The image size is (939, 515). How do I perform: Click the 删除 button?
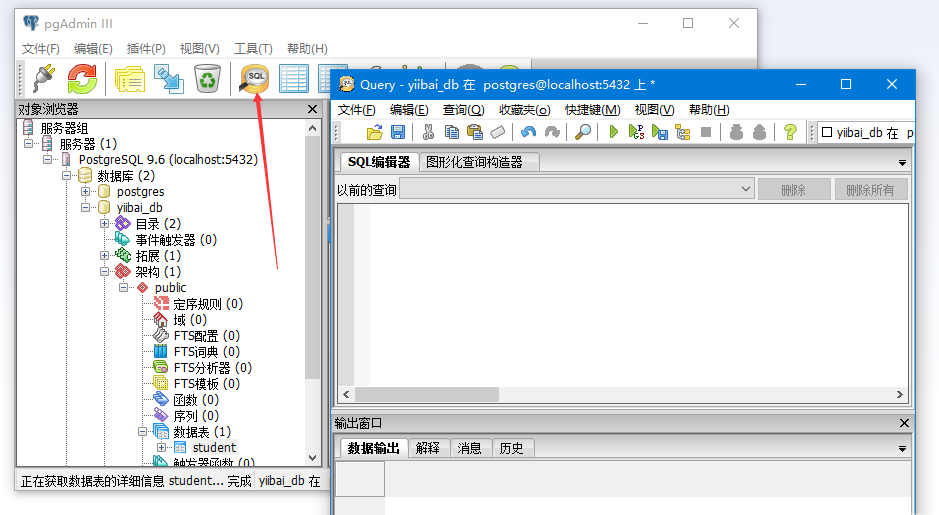pos(793,190)
